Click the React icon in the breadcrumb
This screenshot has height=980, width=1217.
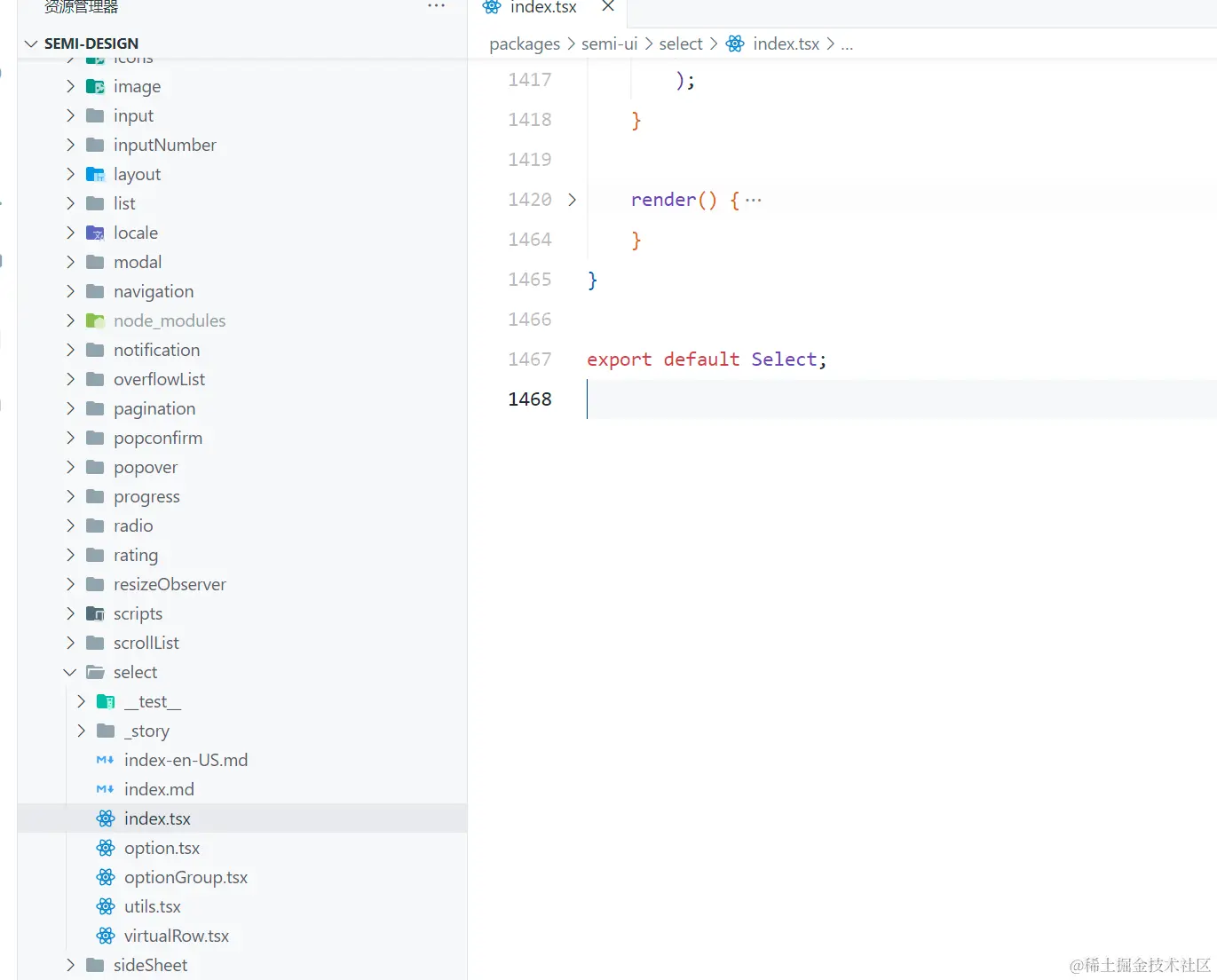click(x=735, y=43)
